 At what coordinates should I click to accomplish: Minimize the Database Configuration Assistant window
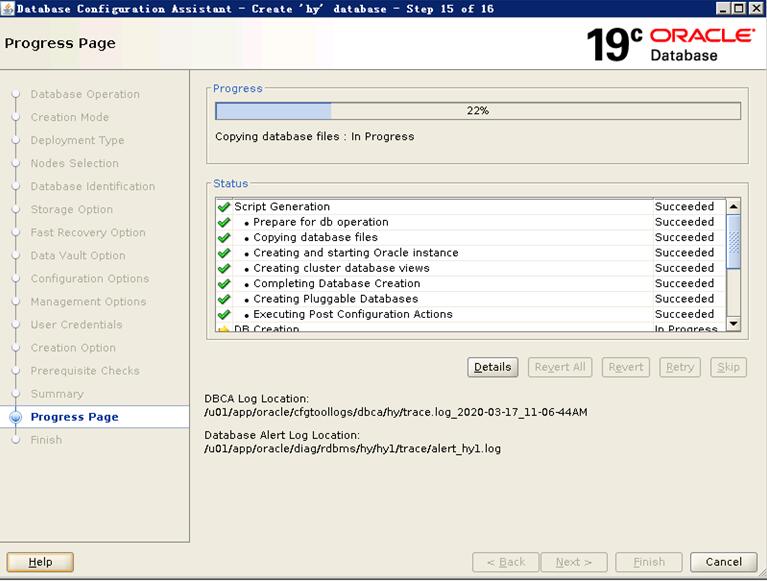724,8
